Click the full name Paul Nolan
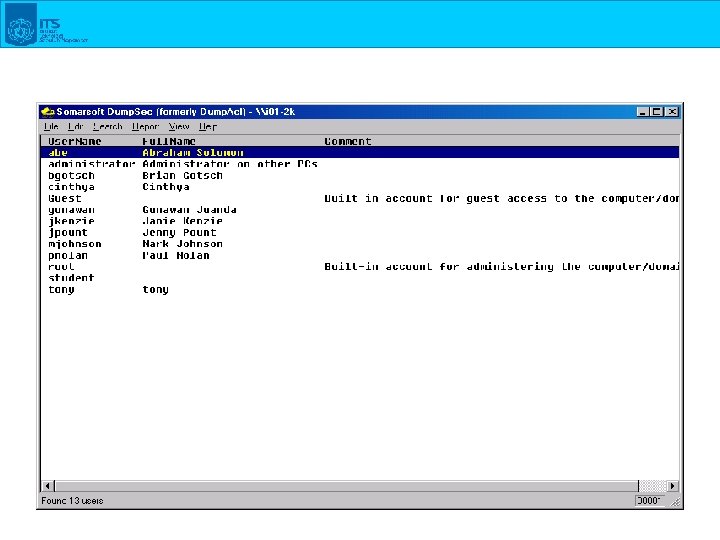The width and height of the screenshot is (720, 540). (x=176, y=255)
